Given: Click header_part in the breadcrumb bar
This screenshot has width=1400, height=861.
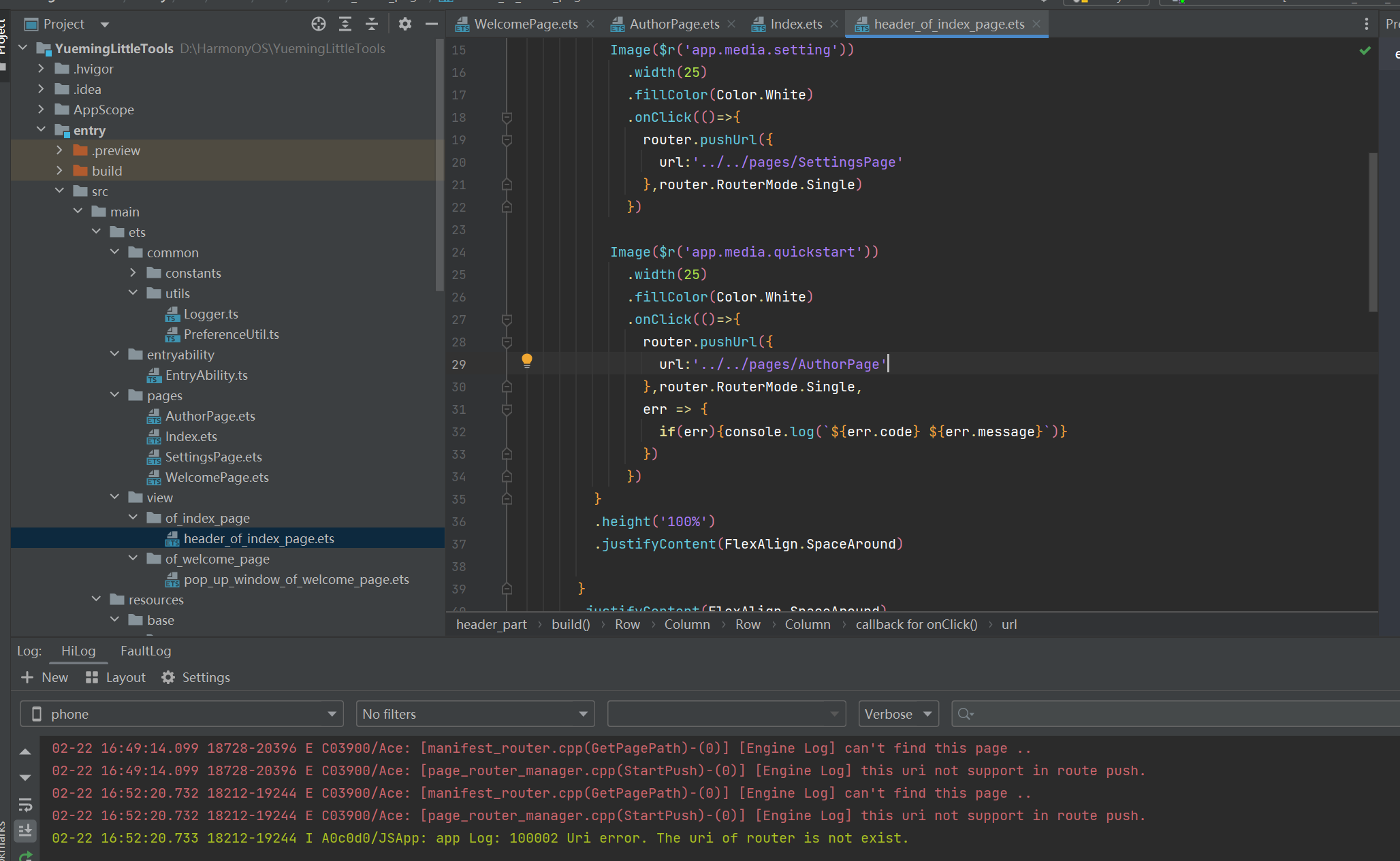Looking at the screenshot, I should [492, 624].
